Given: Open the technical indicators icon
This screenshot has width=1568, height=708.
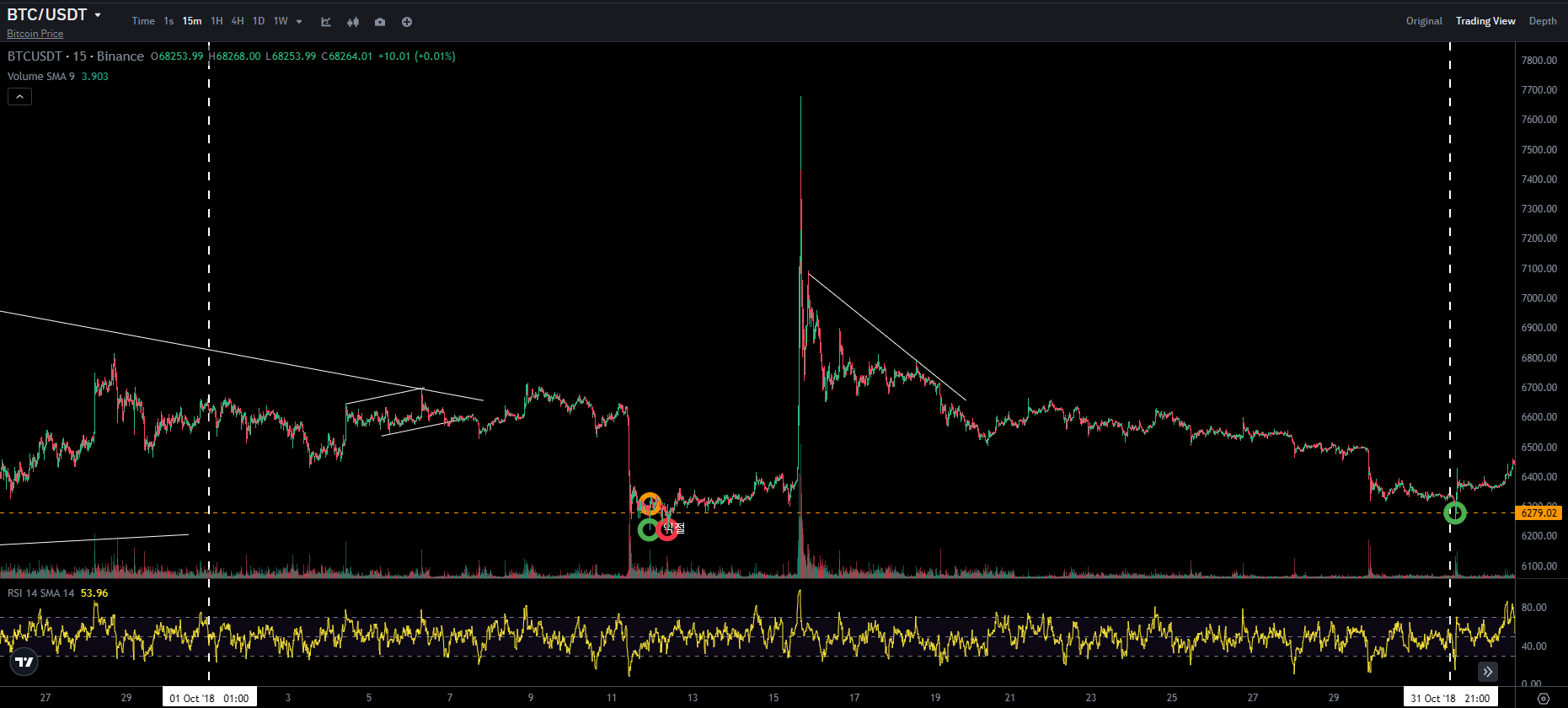Looking at the screenshot, I should pyautogui.click(x=326, y=22).
